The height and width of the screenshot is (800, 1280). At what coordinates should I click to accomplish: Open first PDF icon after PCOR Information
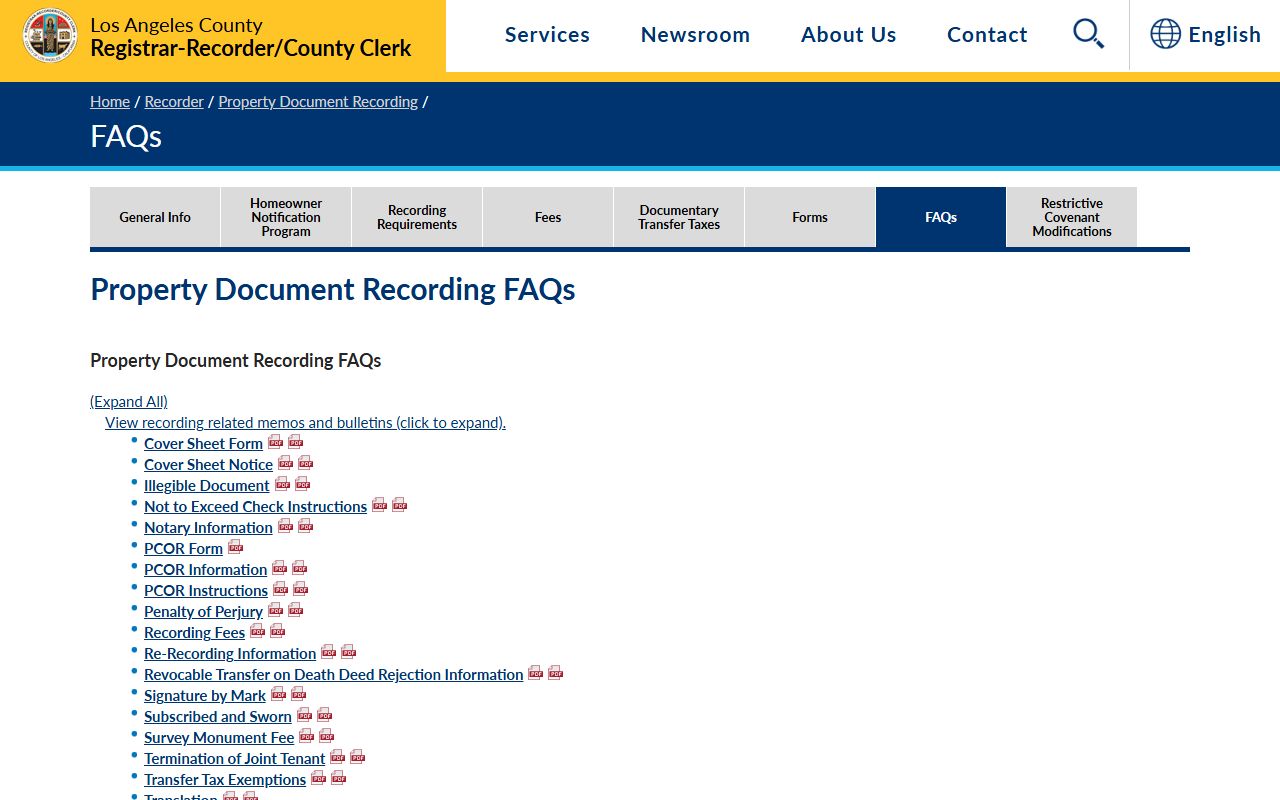279,568
